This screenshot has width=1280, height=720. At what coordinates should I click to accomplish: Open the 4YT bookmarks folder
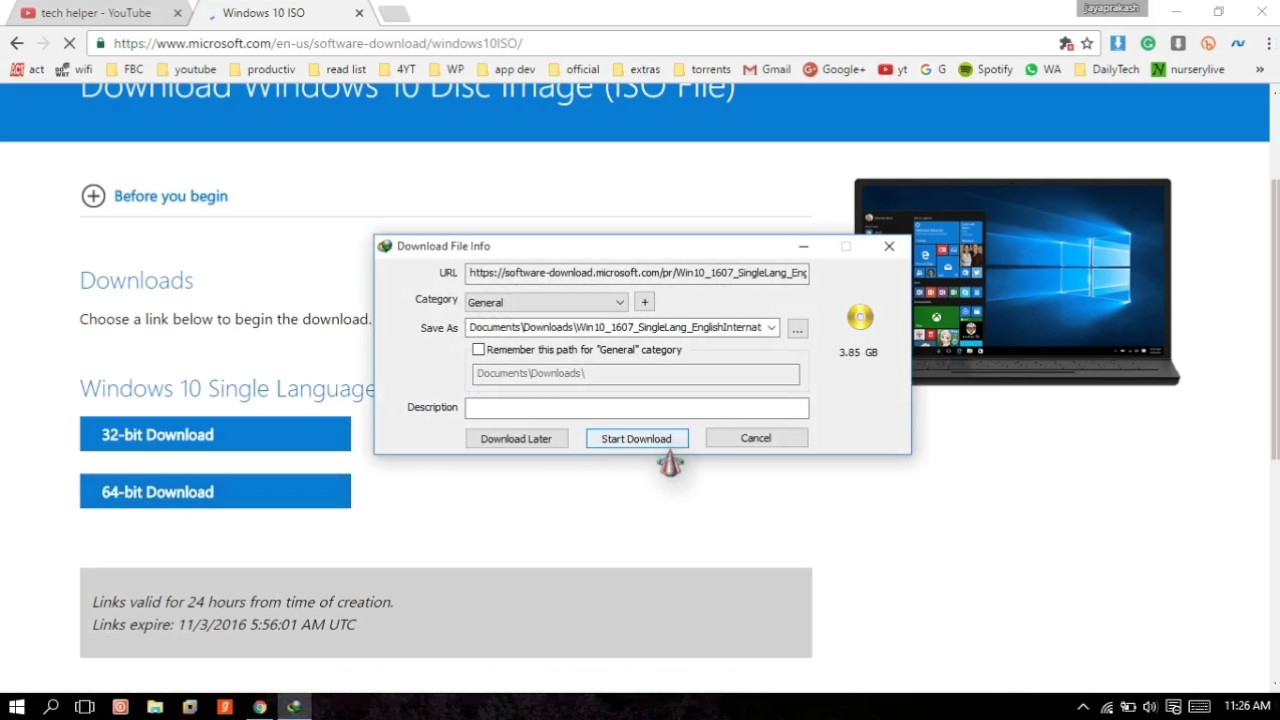coord(396,69)
